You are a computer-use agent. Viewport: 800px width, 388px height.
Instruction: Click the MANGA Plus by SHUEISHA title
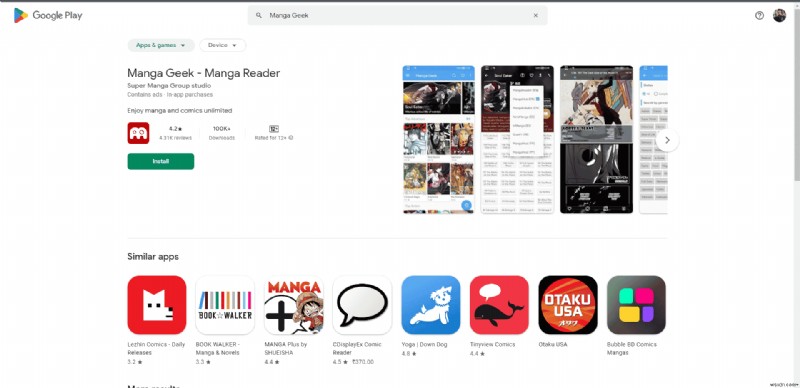286,348
